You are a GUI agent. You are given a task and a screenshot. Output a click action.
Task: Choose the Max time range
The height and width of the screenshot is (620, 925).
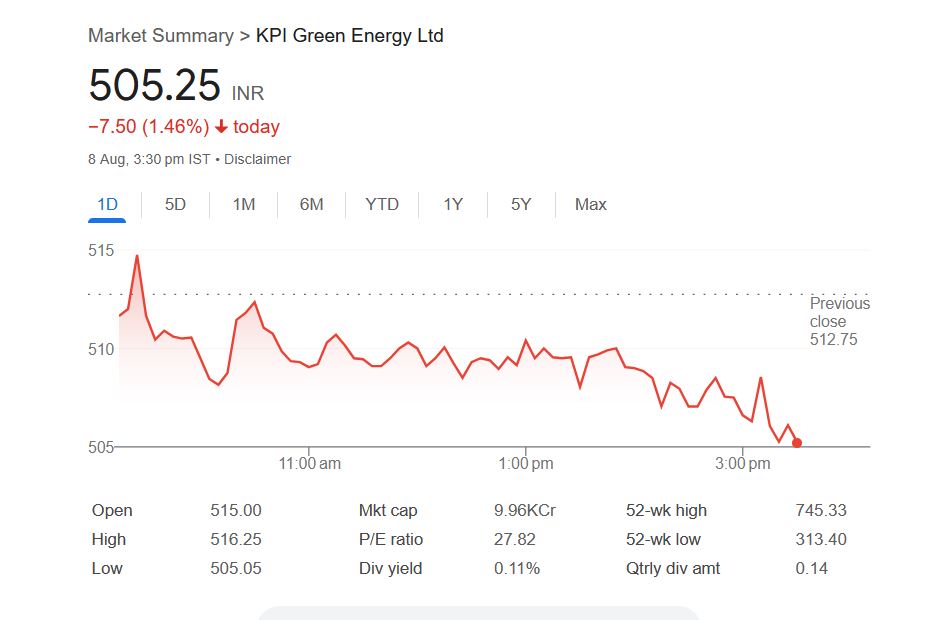(x=590, y=205)
